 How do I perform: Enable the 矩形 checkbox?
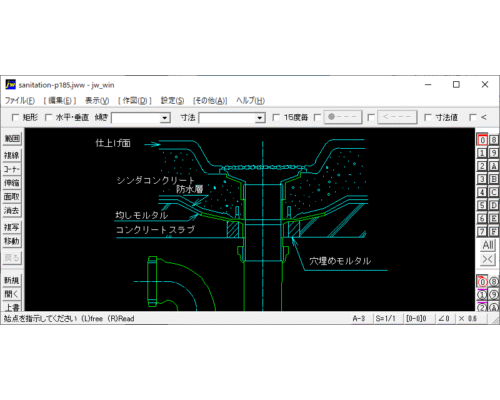coord(15,117)
